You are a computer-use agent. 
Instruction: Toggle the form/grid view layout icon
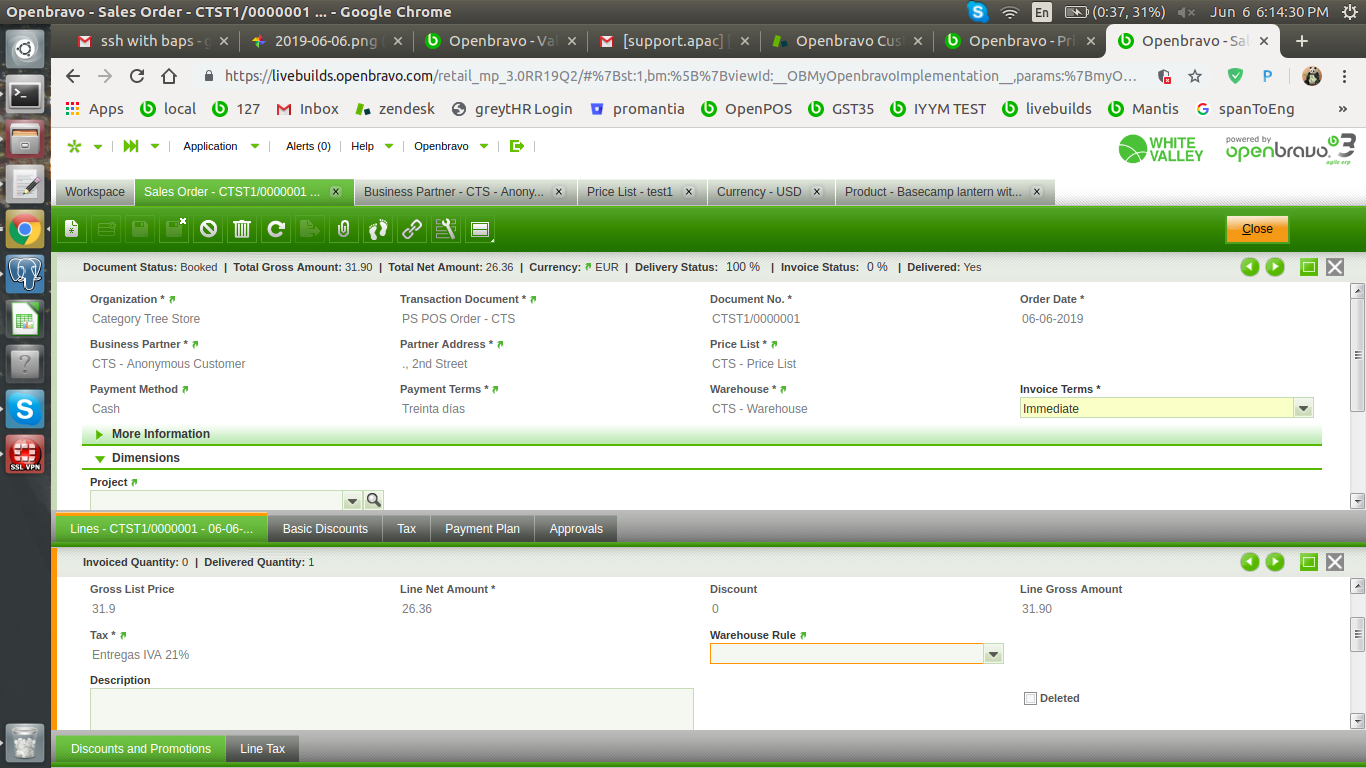pos(480,230)
